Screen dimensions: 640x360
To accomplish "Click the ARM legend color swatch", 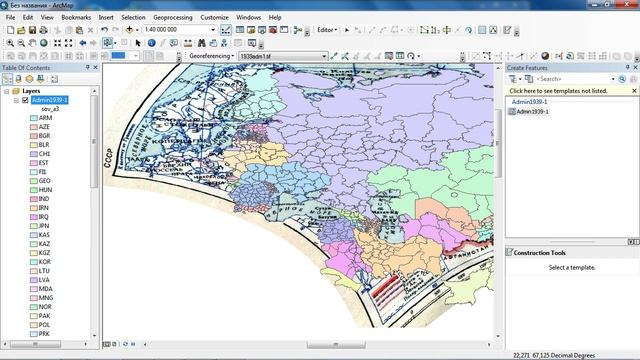I will pyautogui.click(x=33, y=118).
